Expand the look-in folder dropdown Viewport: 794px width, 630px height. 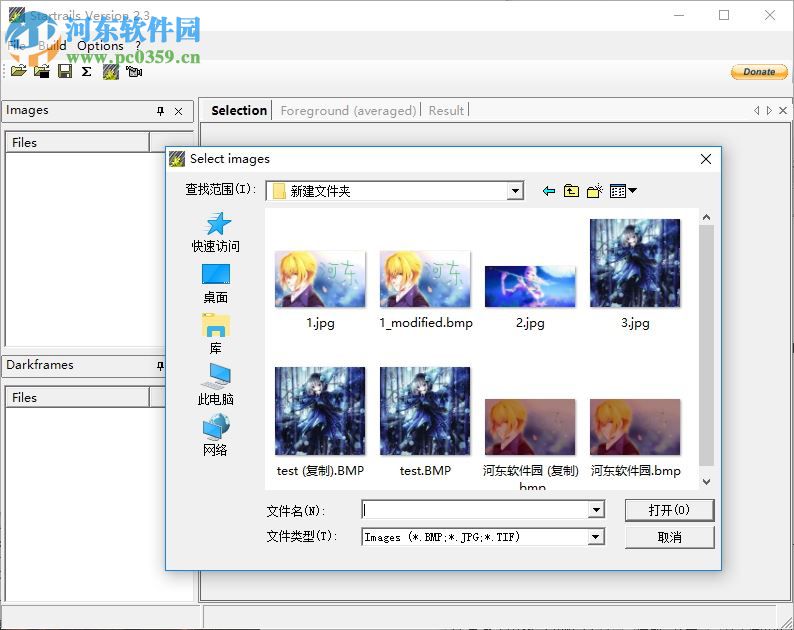click(x=515, y=191)
